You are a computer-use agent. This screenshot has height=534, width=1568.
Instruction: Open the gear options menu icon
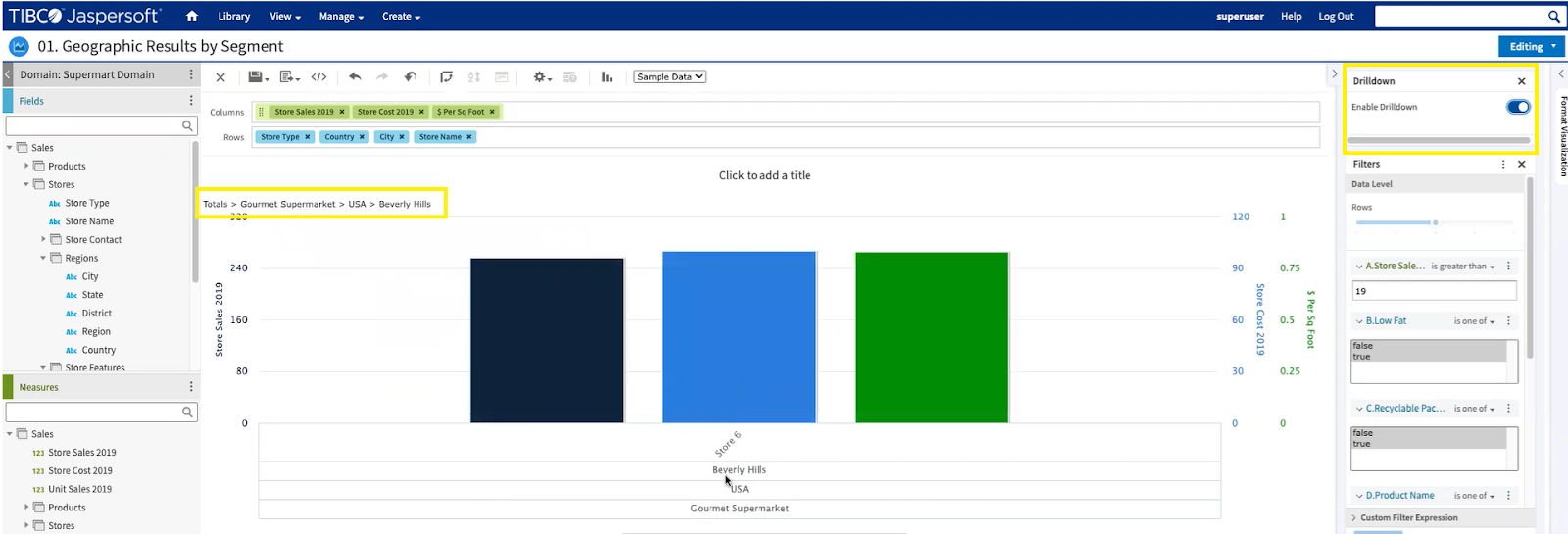(x=542, y=76)
